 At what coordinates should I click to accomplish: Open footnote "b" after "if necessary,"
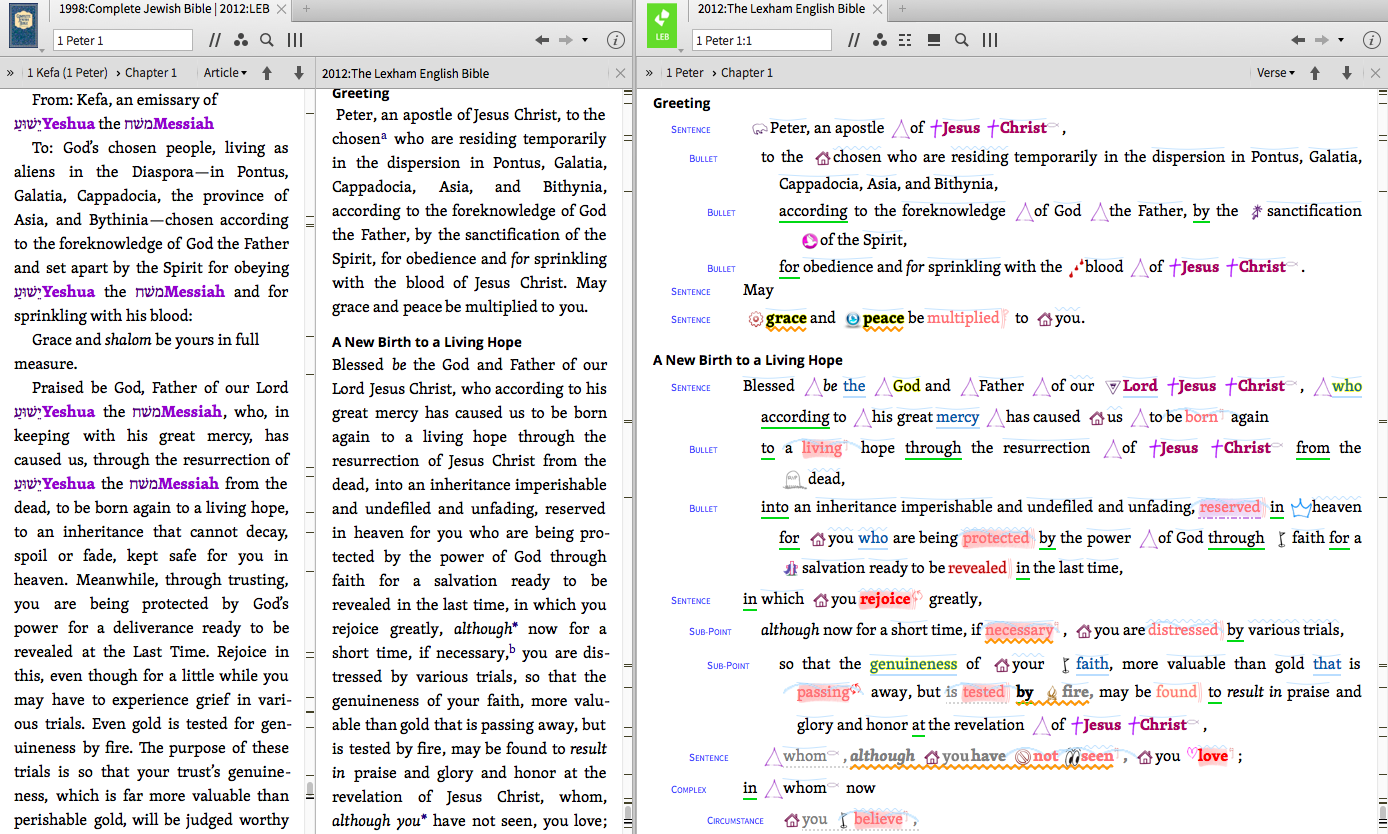click(512, 650)
